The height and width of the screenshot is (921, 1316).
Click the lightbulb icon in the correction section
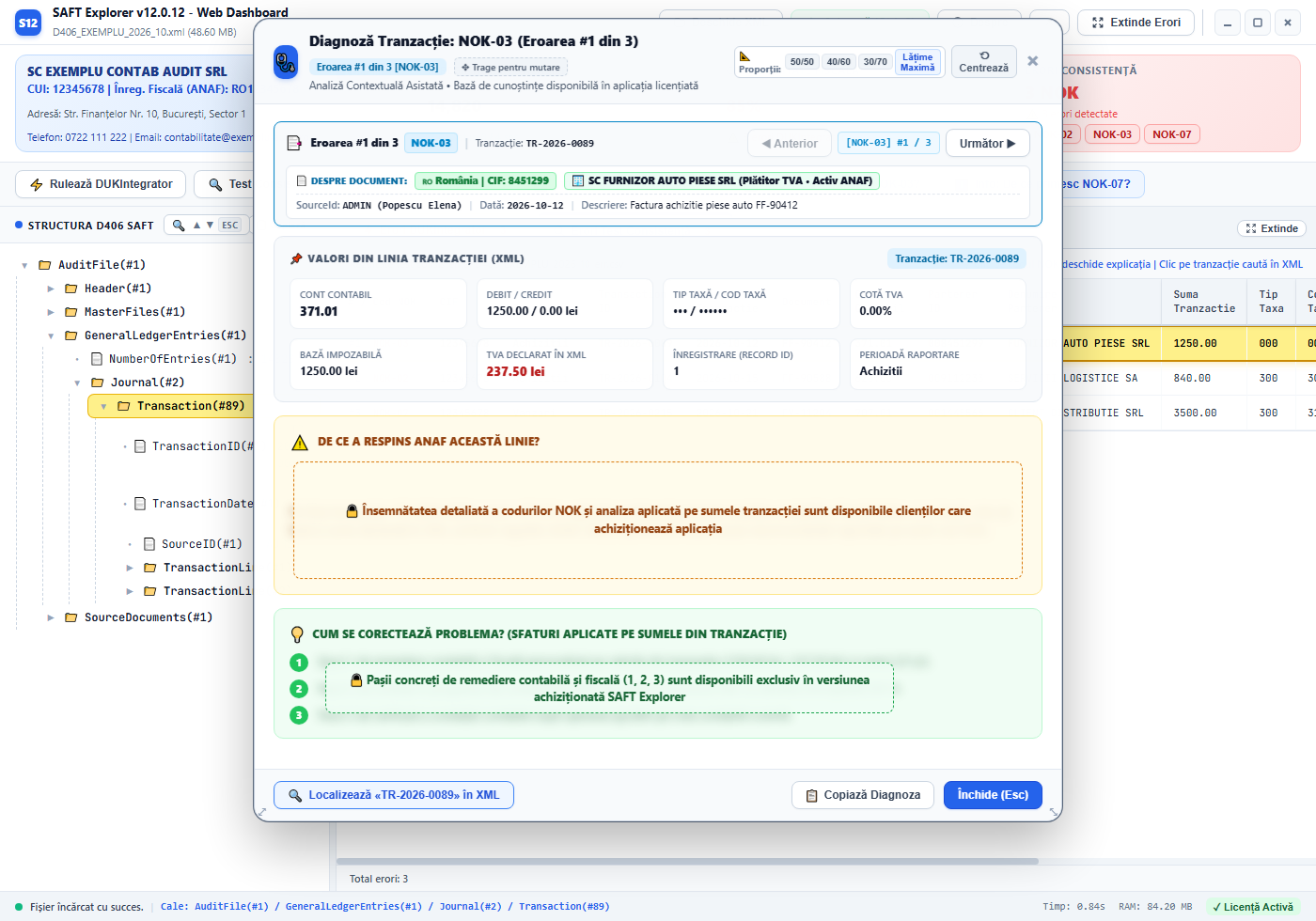pos(297,634)
